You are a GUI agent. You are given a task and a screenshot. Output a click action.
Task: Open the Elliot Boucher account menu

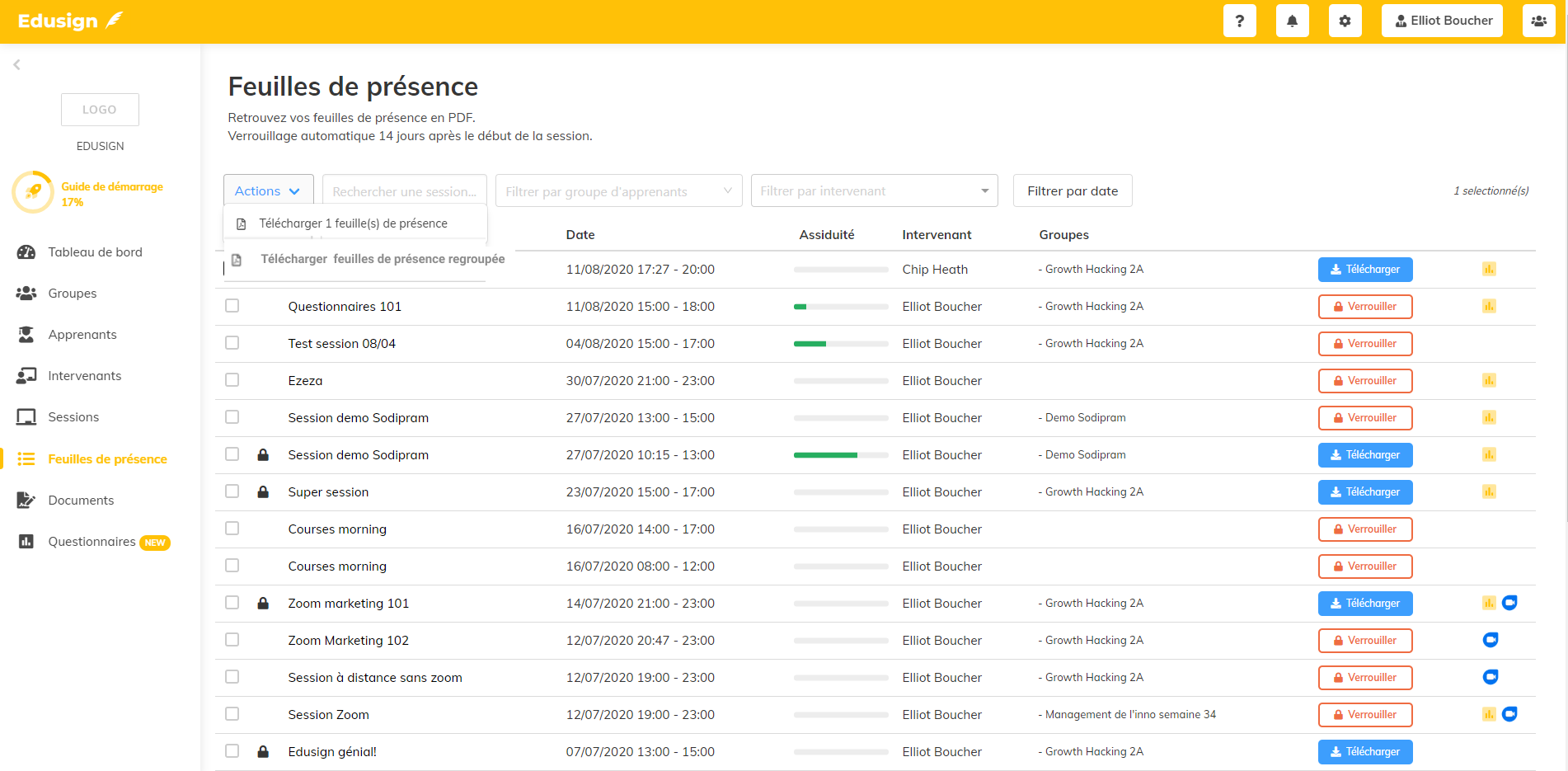tap(1442, 21)
